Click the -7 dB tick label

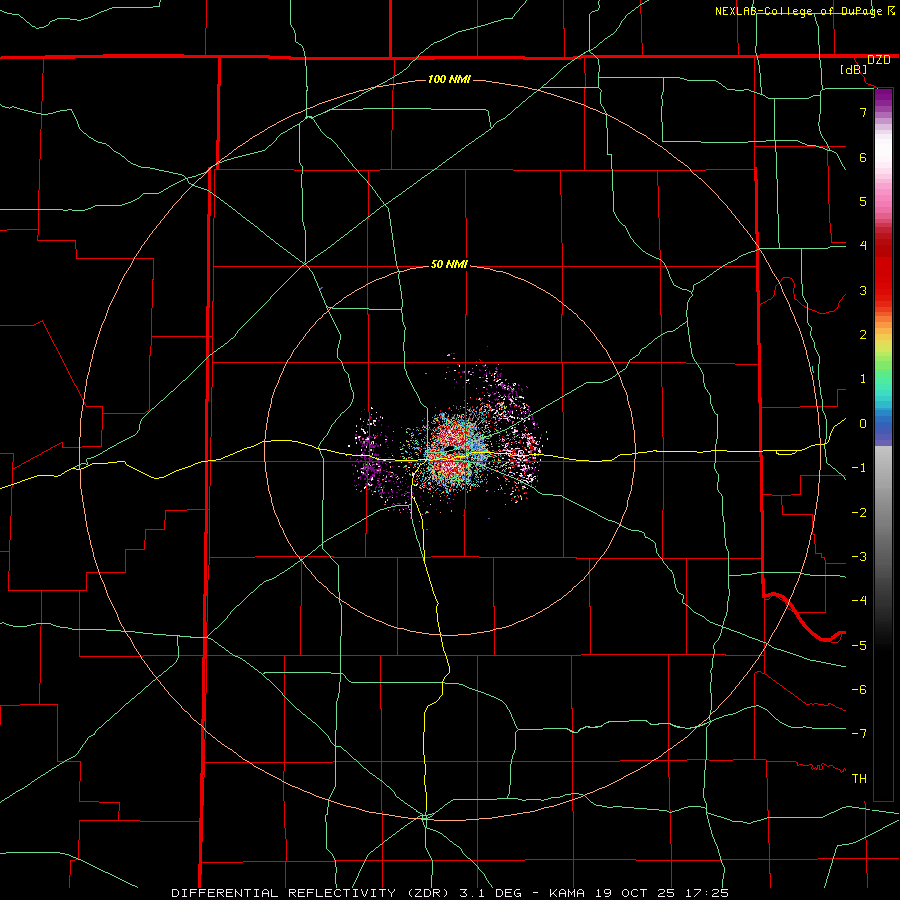[x=859, y=734]
